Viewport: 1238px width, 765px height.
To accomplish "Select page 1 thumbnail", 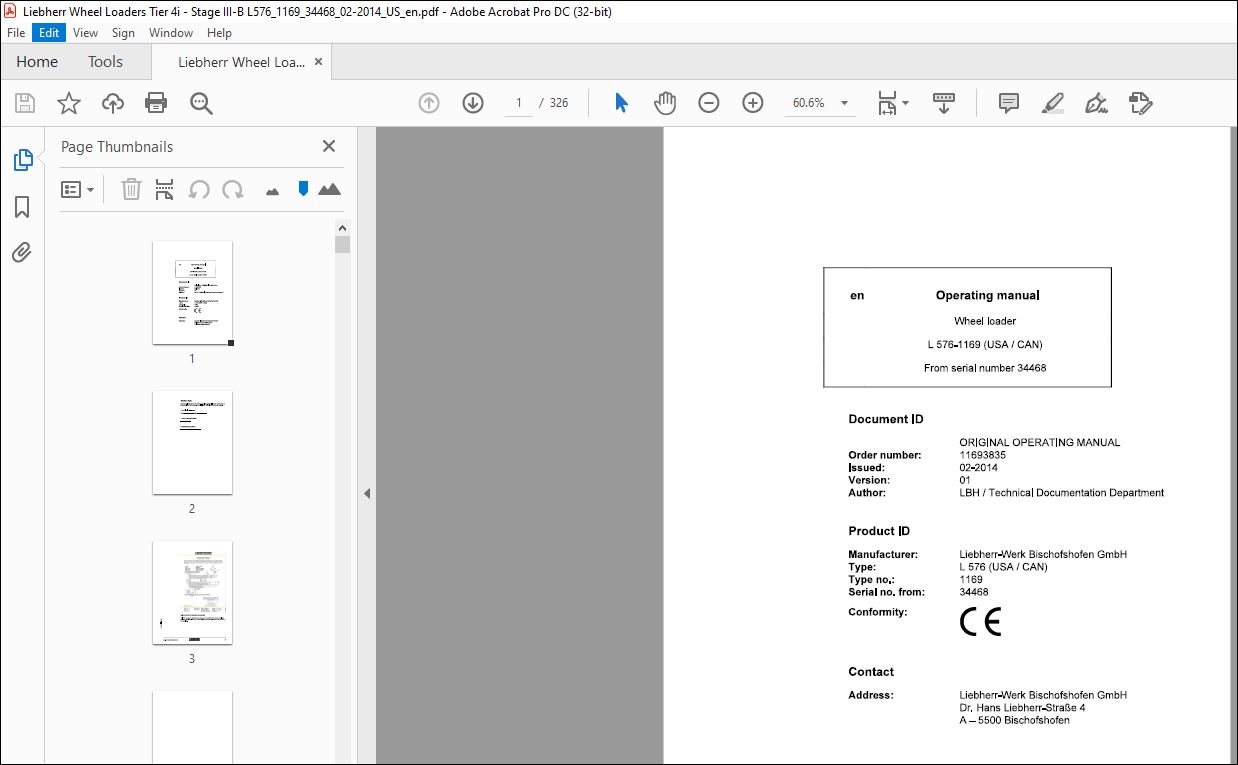I will coord(192,292).
